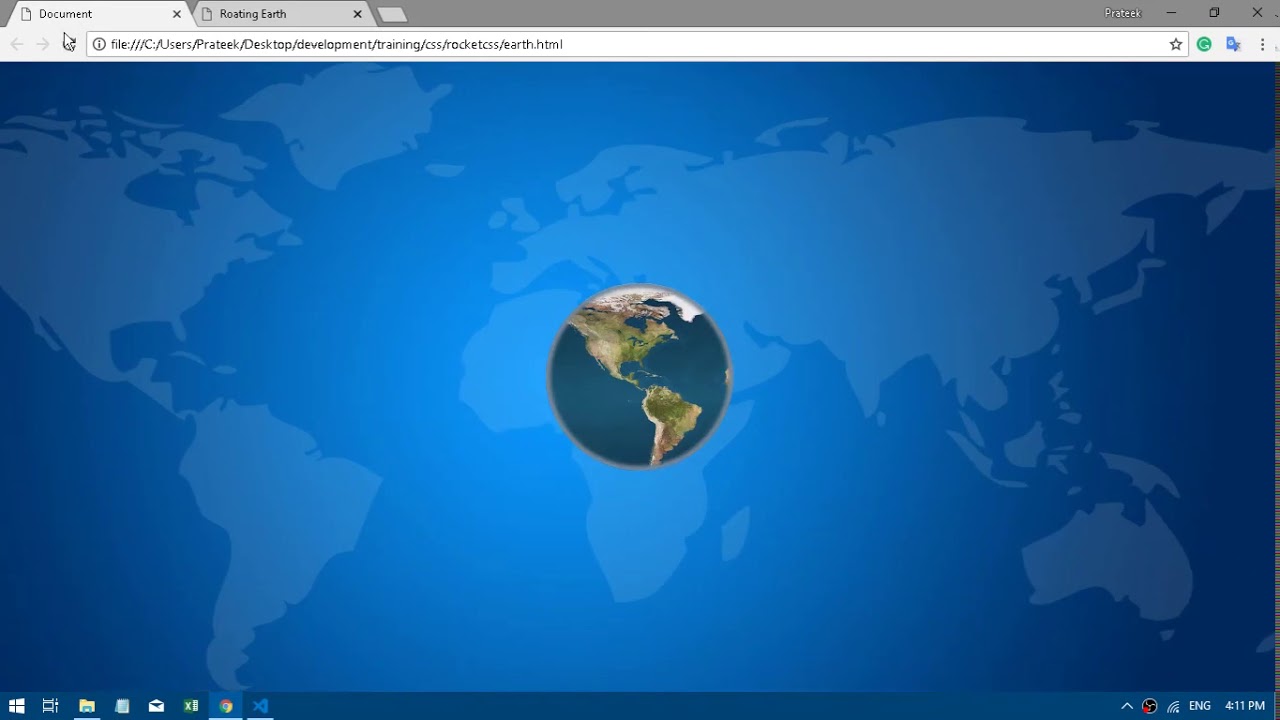Image resolution: width=1280 pixels, height=720 pixels.
Task: Show hidden system tray icons
Action: [1127, 706]
